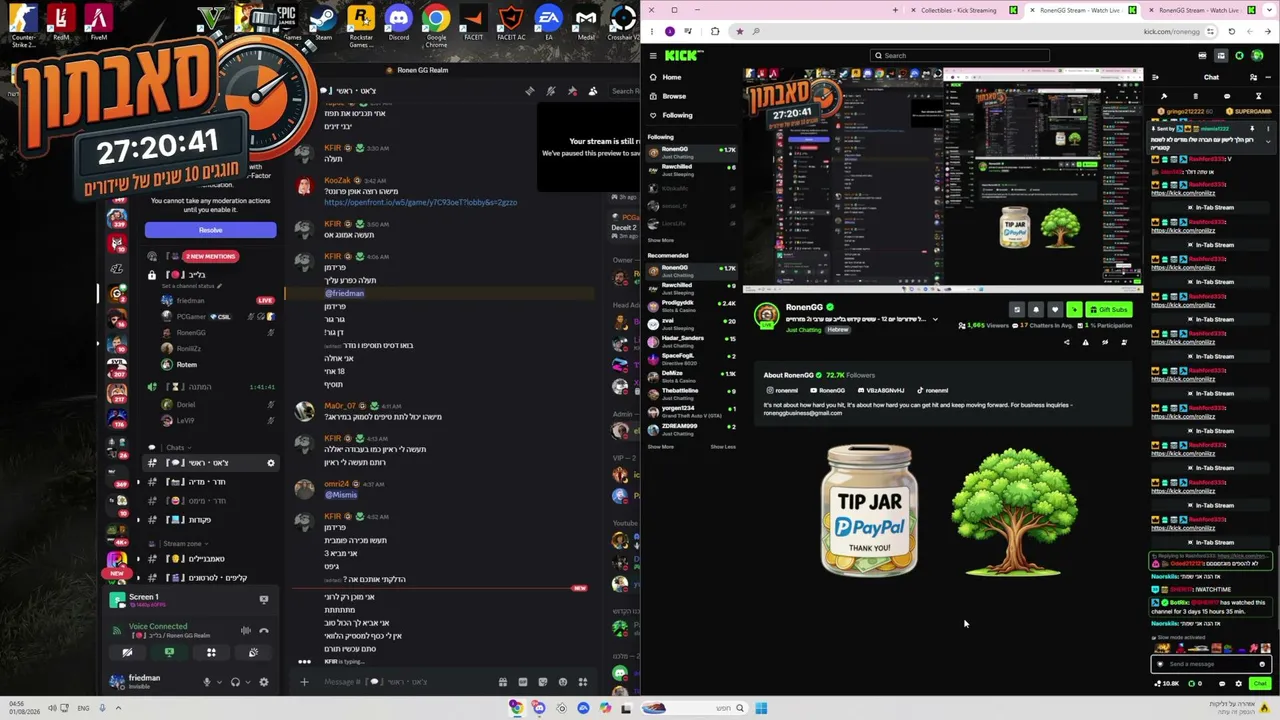Viewport: 1280px width, 720px height.
Task: Open Discord soundboard button in voice panel
Action: (253, 652)
